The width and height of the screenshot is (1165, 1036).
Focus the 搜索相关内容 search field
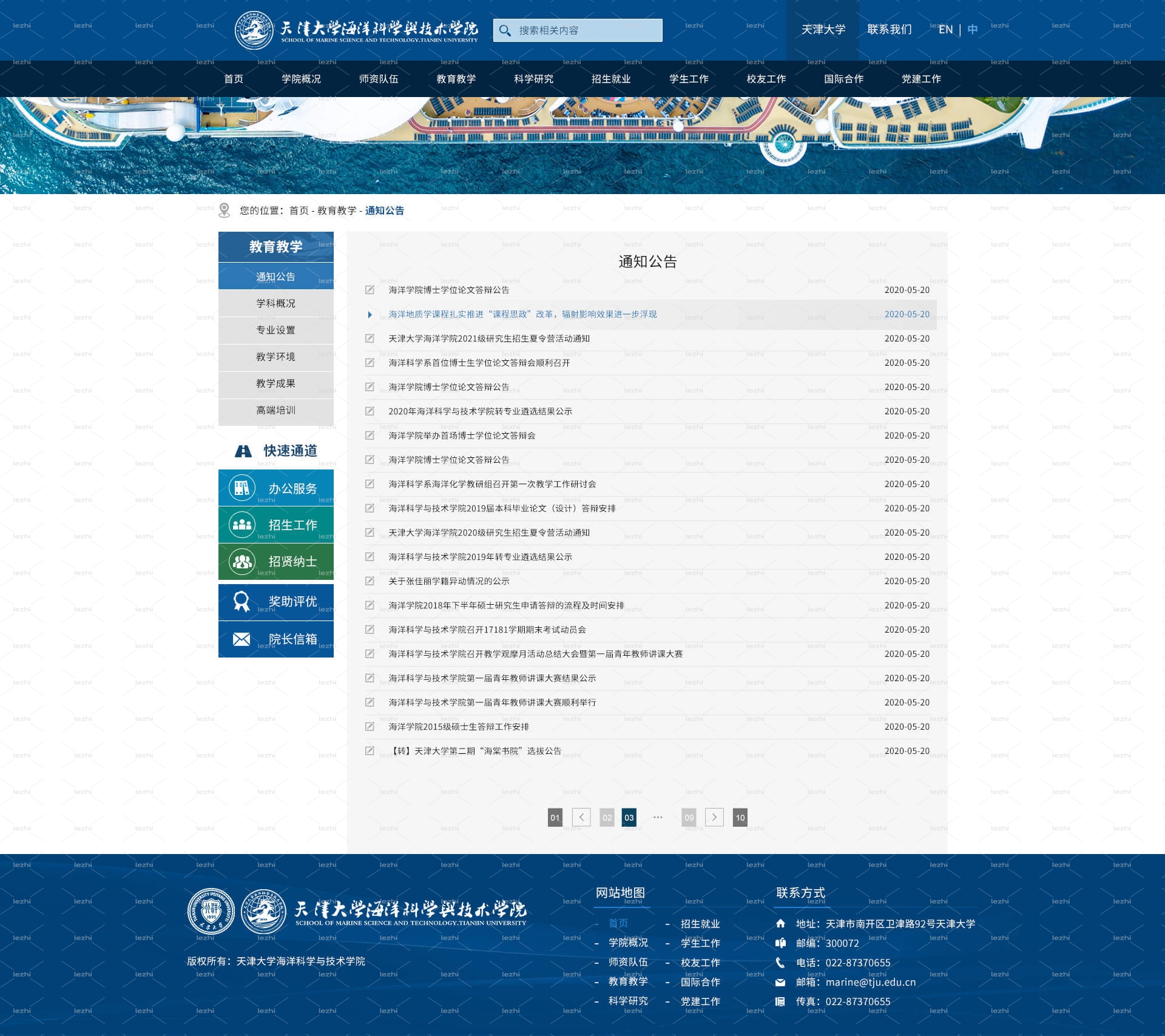point(578,30)
